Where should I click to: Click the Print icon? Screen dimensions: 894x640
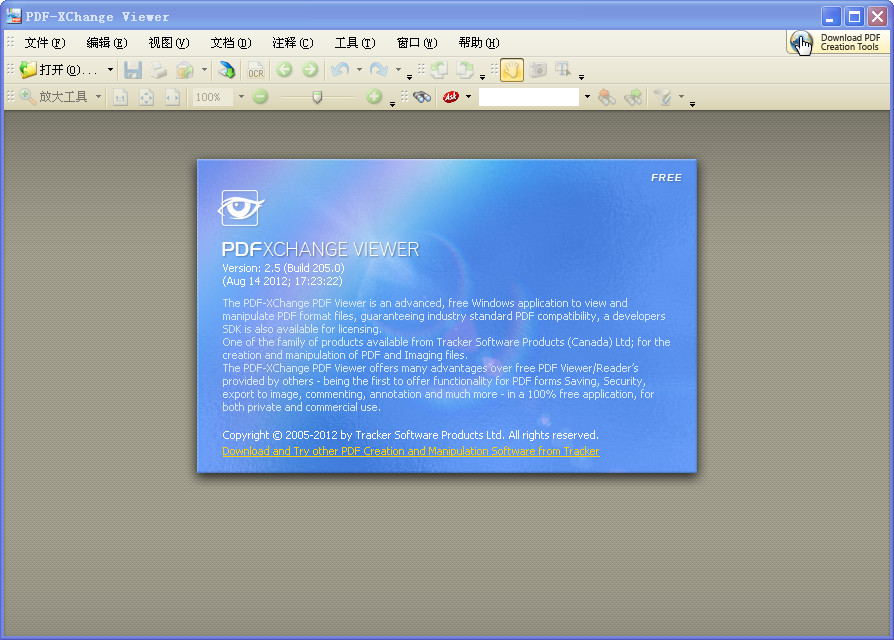(159, 70)
